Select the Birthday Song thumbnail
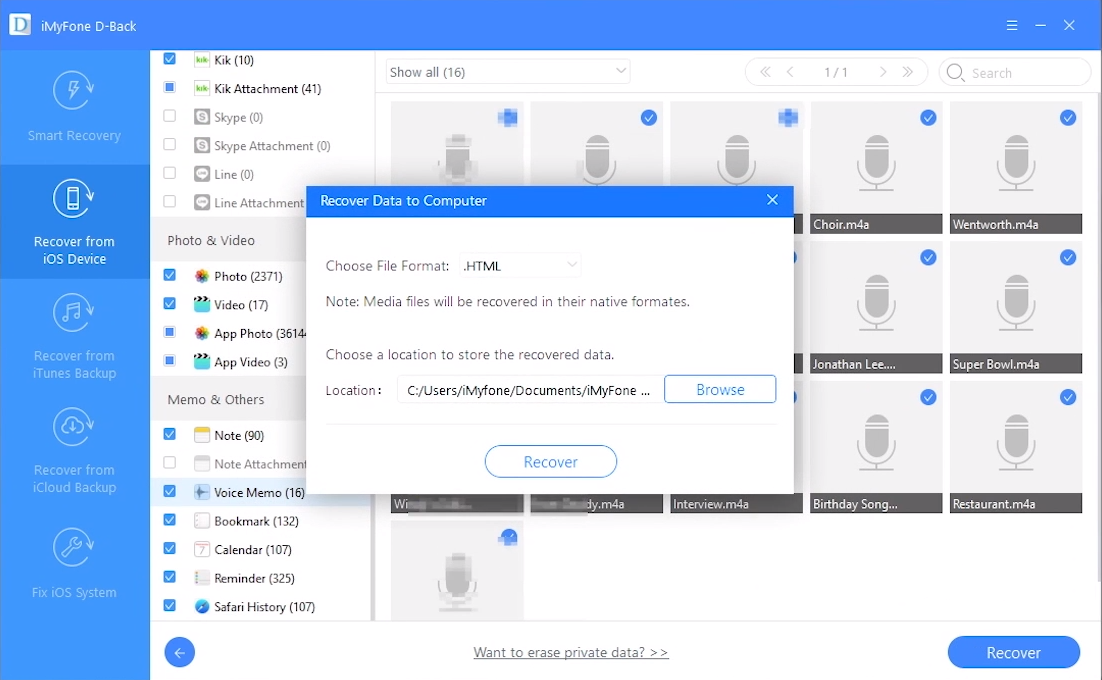 pyautogui.click(x=876, y=447)
